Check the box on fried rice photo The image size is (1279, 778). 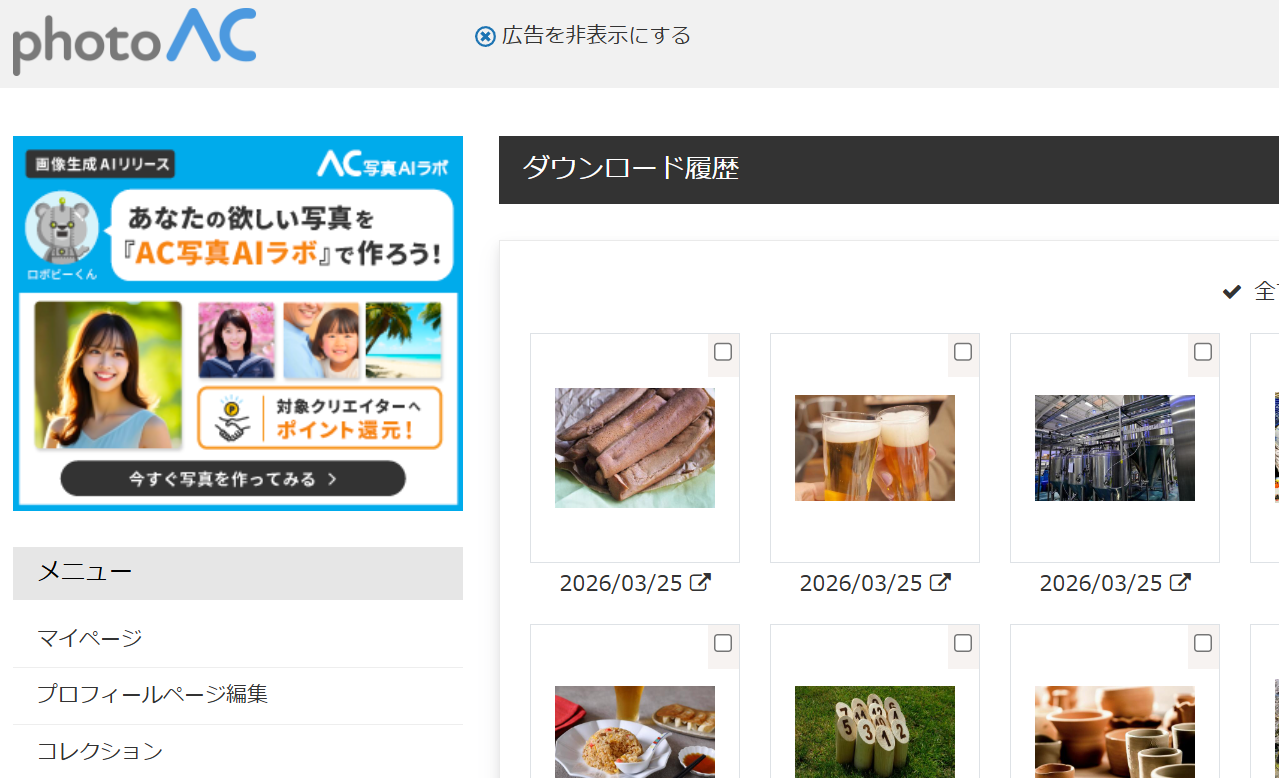click(723, 643)
